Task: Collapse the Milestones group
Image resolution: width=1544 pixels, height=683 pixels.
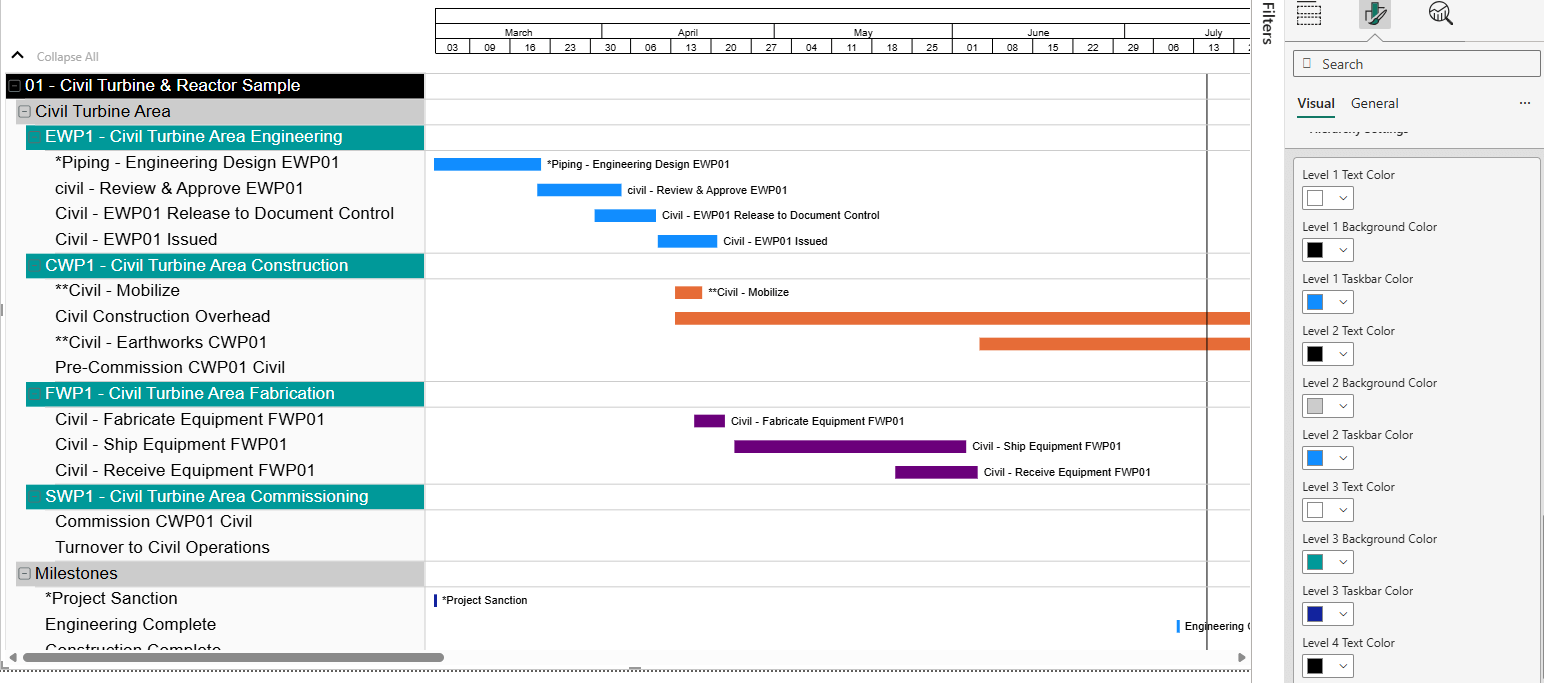Action: click(x=25, y=574)
